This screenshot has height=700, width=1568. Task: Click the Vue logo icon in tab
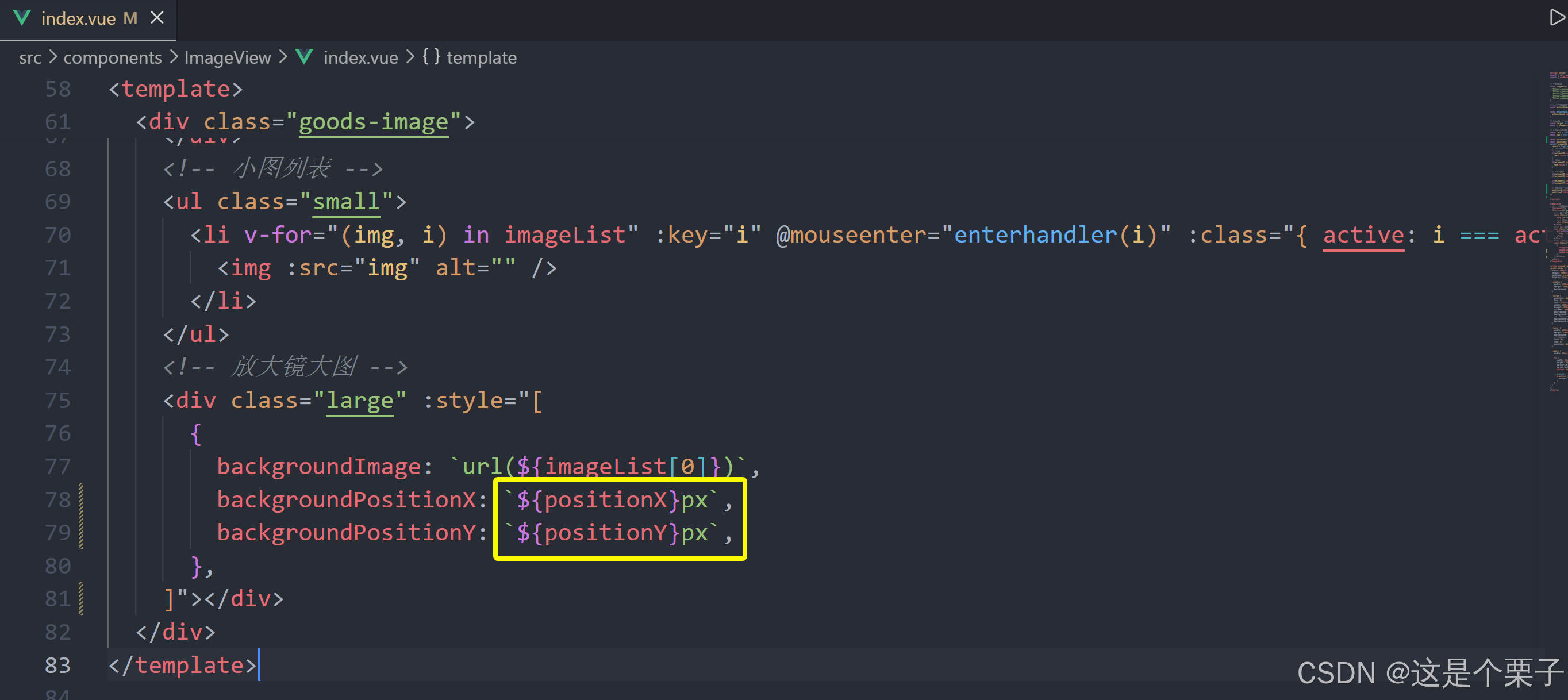(x=21, y=18)
